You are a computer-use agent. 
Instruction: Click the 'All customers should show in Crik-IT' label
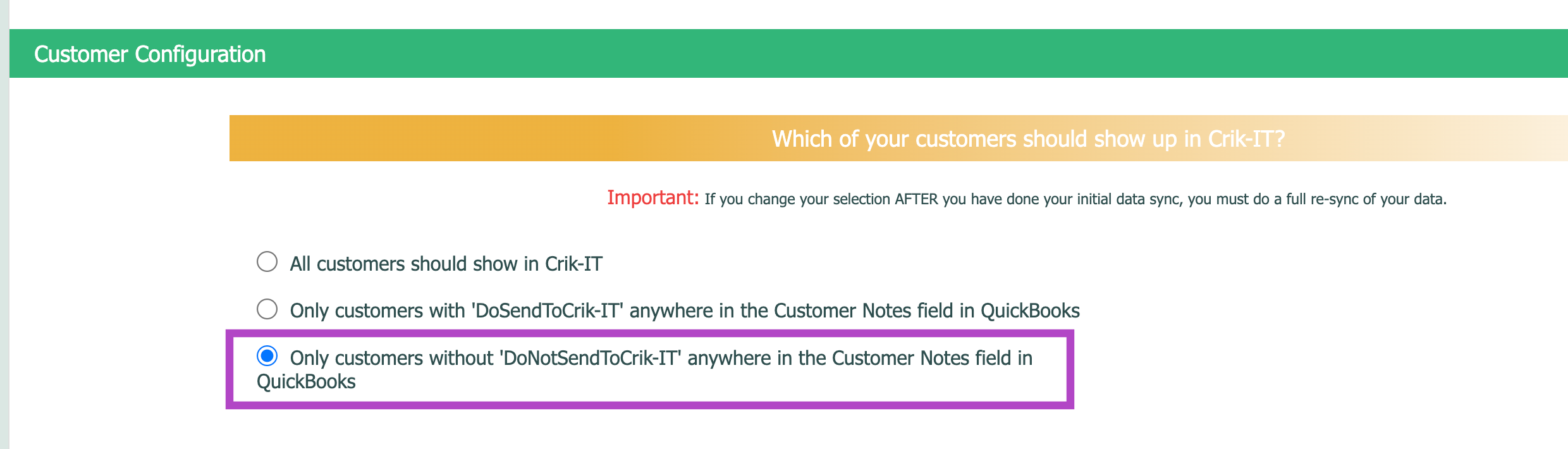tap(445, 264)
